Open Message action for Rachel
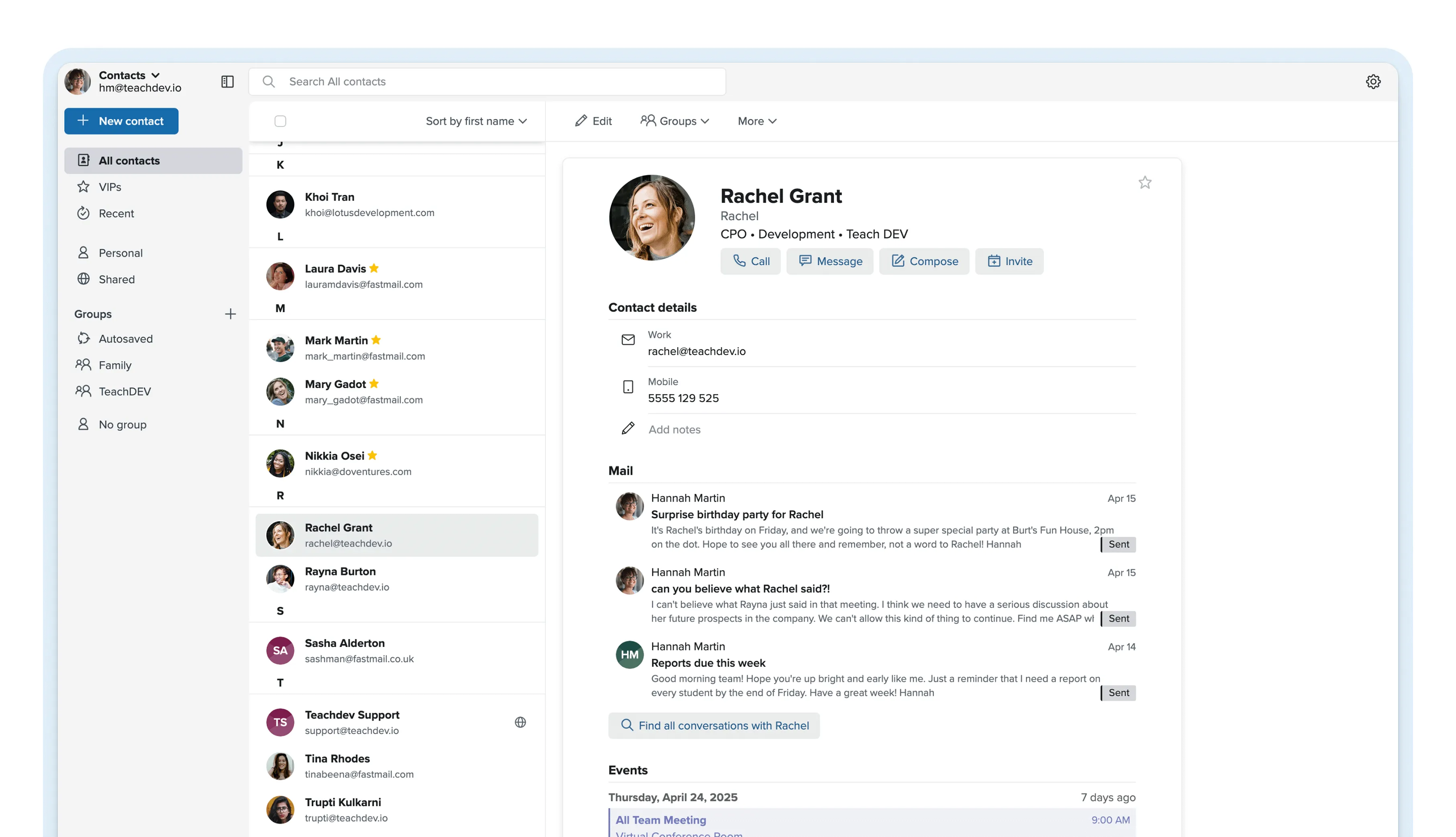This screenshot has height=837, width=1456. (x=830, y=261)
